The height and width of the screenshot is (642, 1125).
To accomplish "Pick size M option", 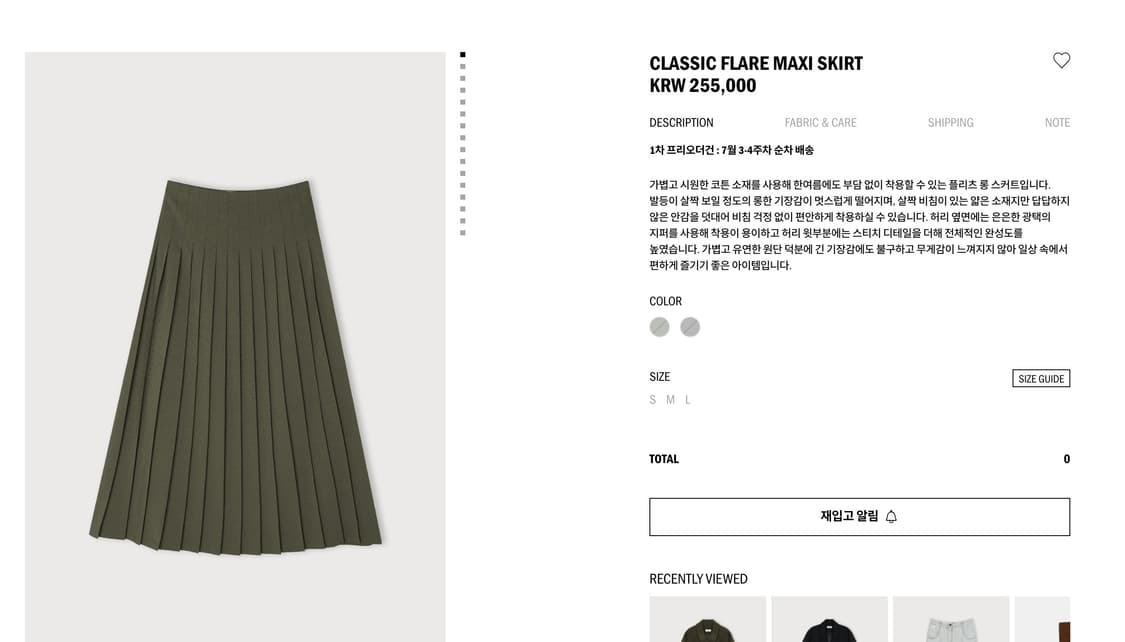I will (670, 400).
